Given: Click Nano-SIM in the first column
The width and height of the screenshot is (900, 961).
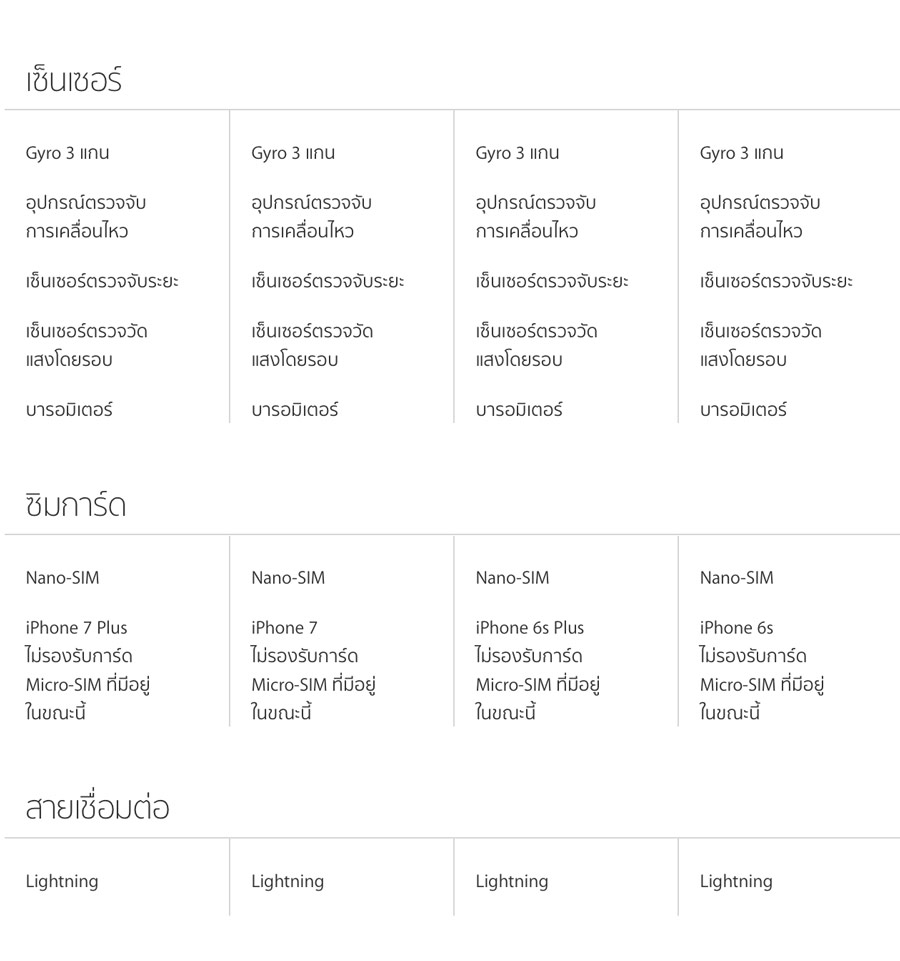Looking at the screenshot, I should point(62,578).
